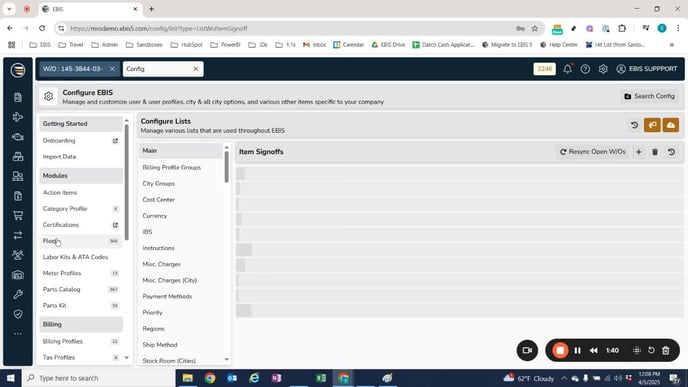The height and width of the screenshot is (387, 688).
Task: Switch to W/O 145-3844-03 tab
Action: [73, 69]
